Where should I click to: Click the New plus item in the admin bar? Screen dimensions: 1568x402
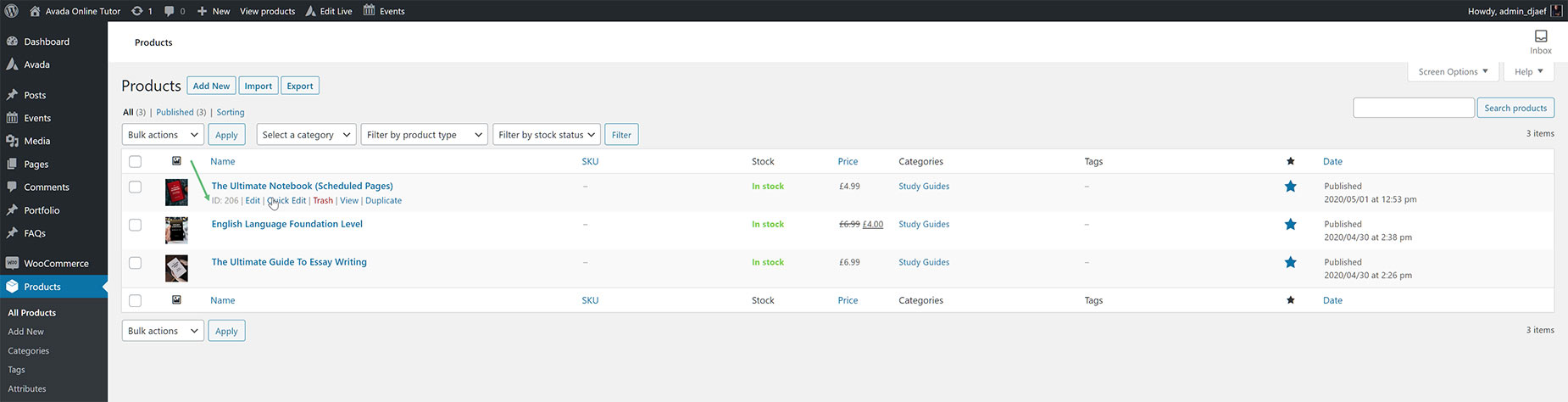[x=214, y=11]
